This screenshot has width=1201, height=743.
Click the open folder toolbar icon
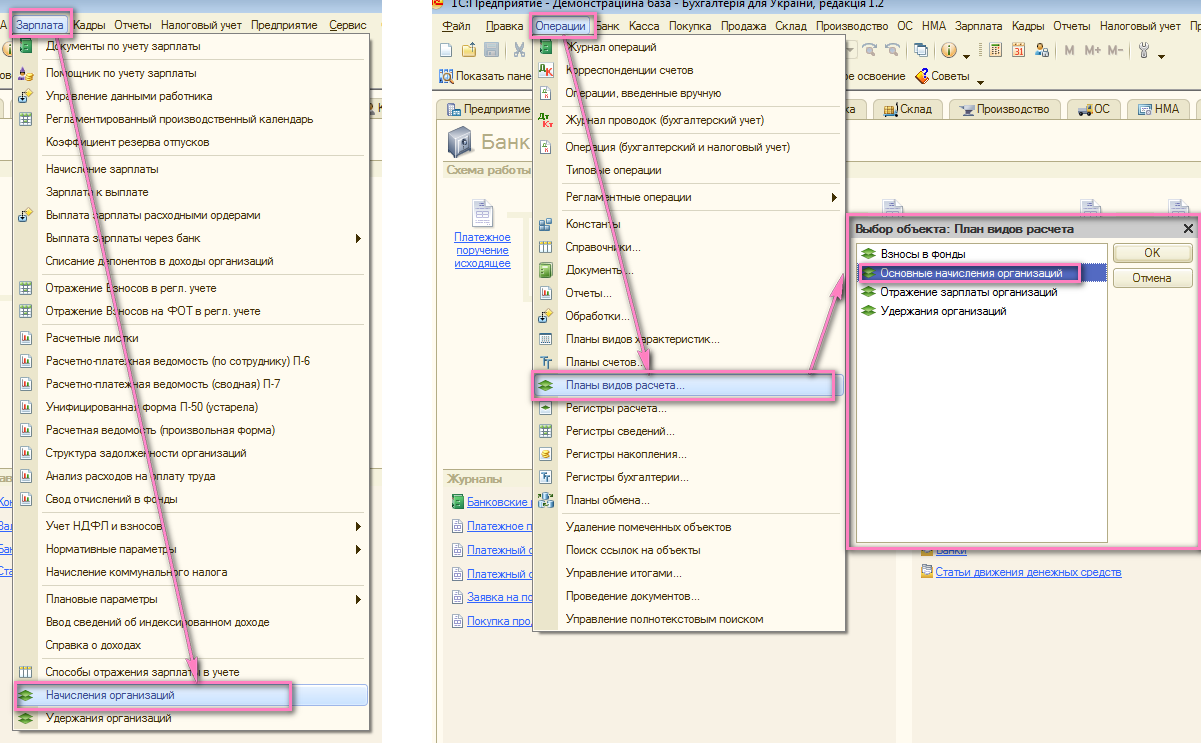coord(469,50)
